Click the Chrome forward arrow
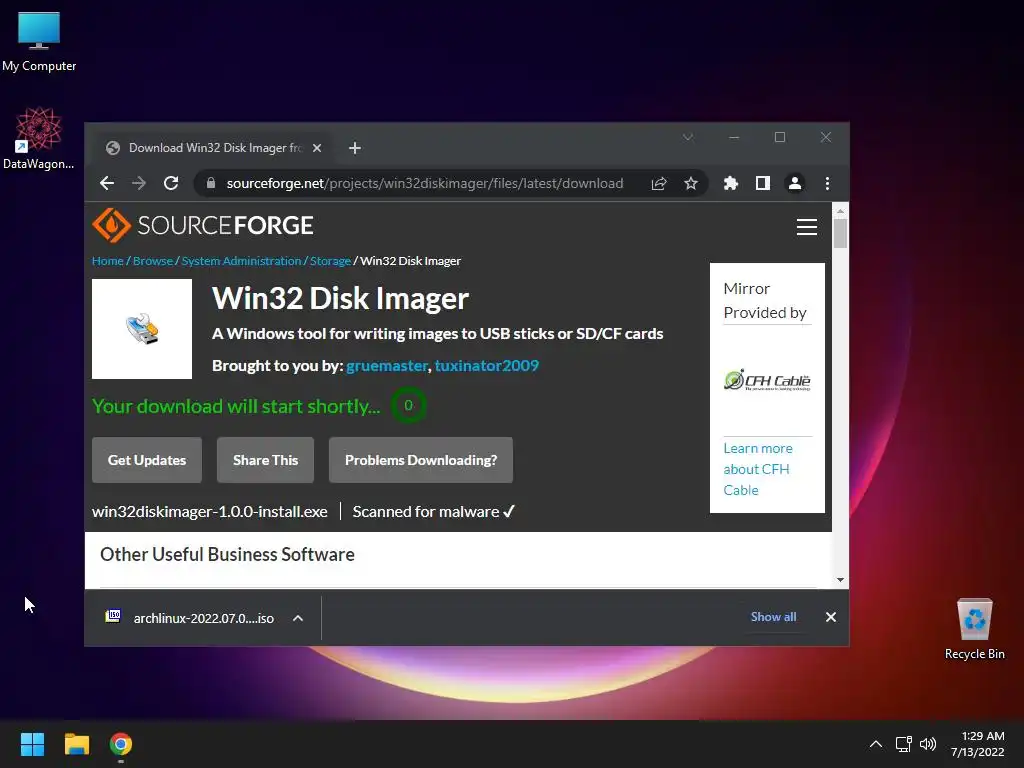The height and width of the screenshot is (768, 1024). tap(138, 184)
